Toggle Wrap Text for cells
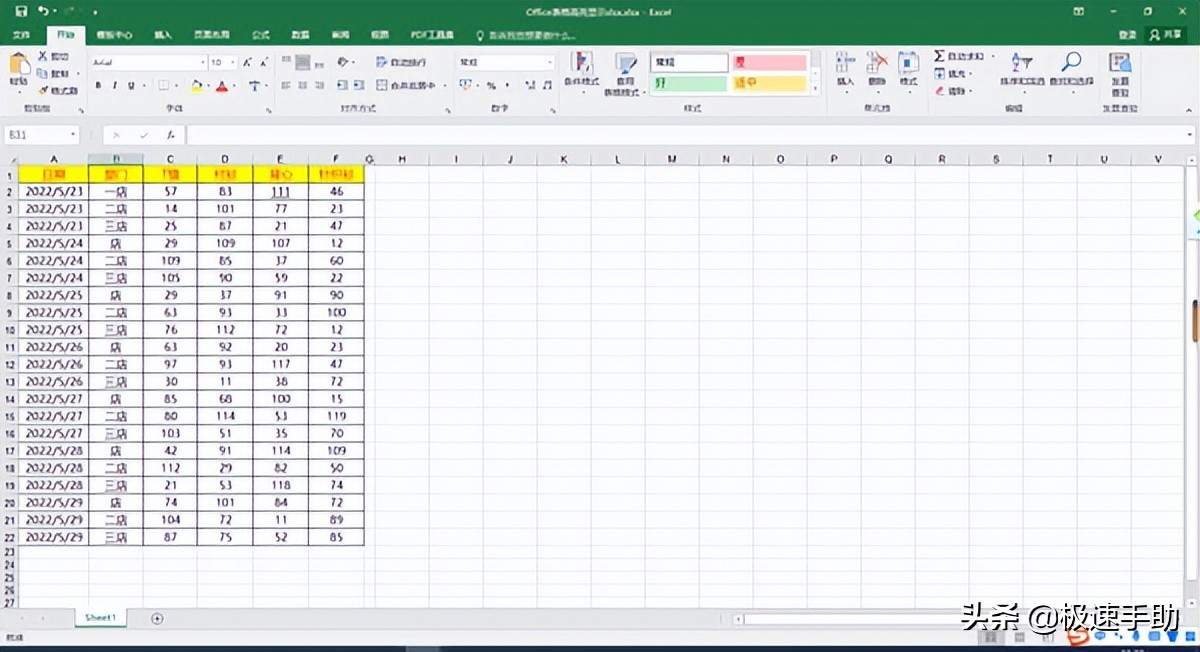 [400, 62]
